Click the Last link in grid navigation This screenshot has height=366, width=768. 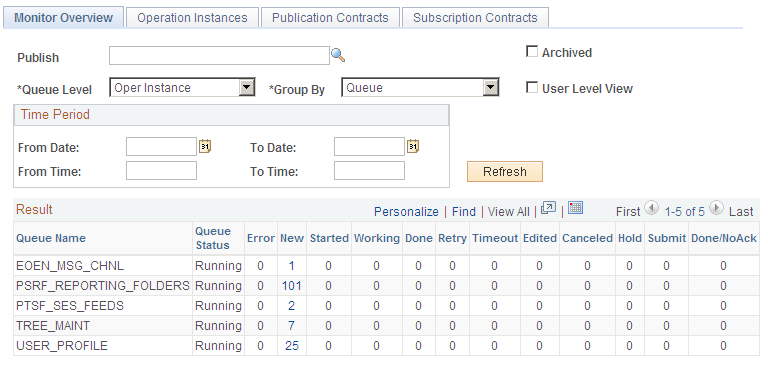point(741,212)
